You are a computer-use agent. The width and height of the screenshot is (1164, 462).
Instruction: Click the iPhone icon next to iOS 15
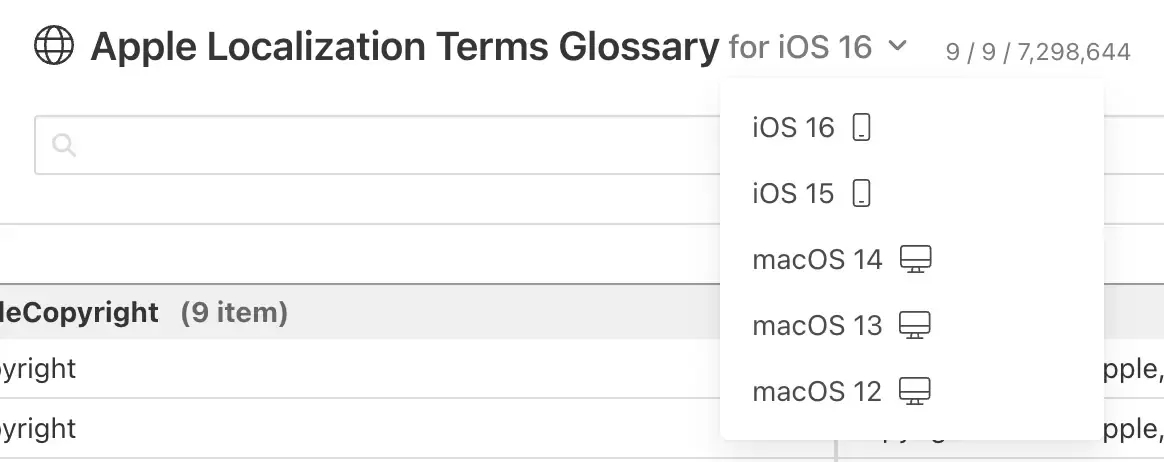[x=861, y=194]
